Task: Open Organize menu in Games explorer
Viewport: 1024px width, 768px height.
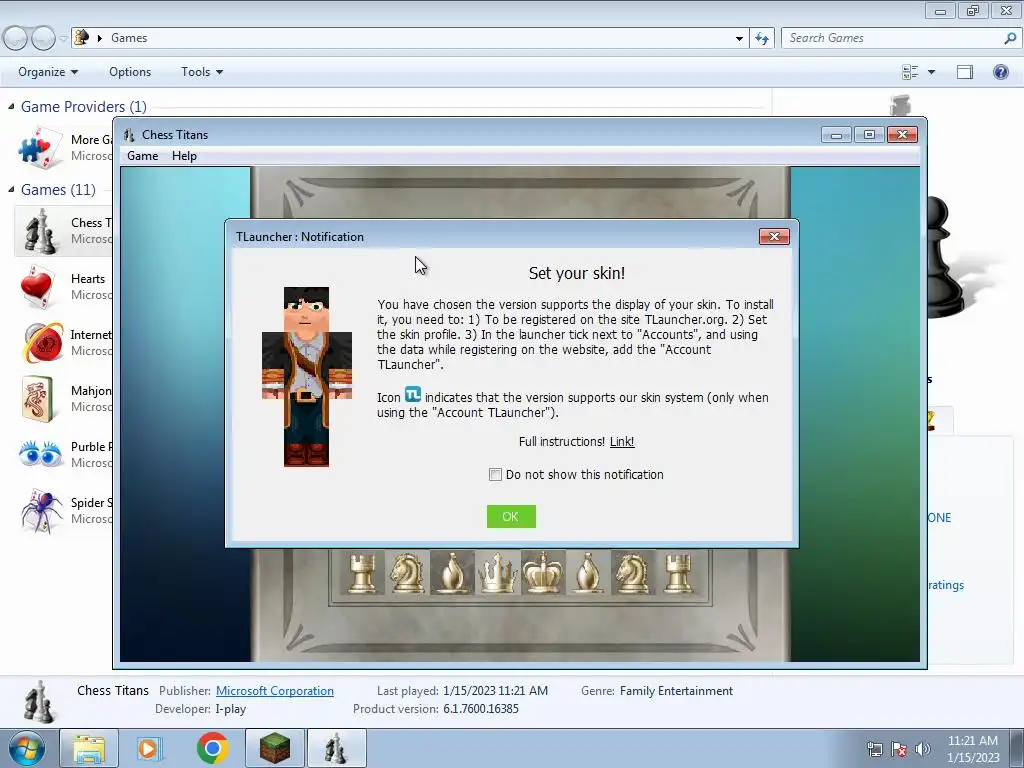Action: [48, 72]
